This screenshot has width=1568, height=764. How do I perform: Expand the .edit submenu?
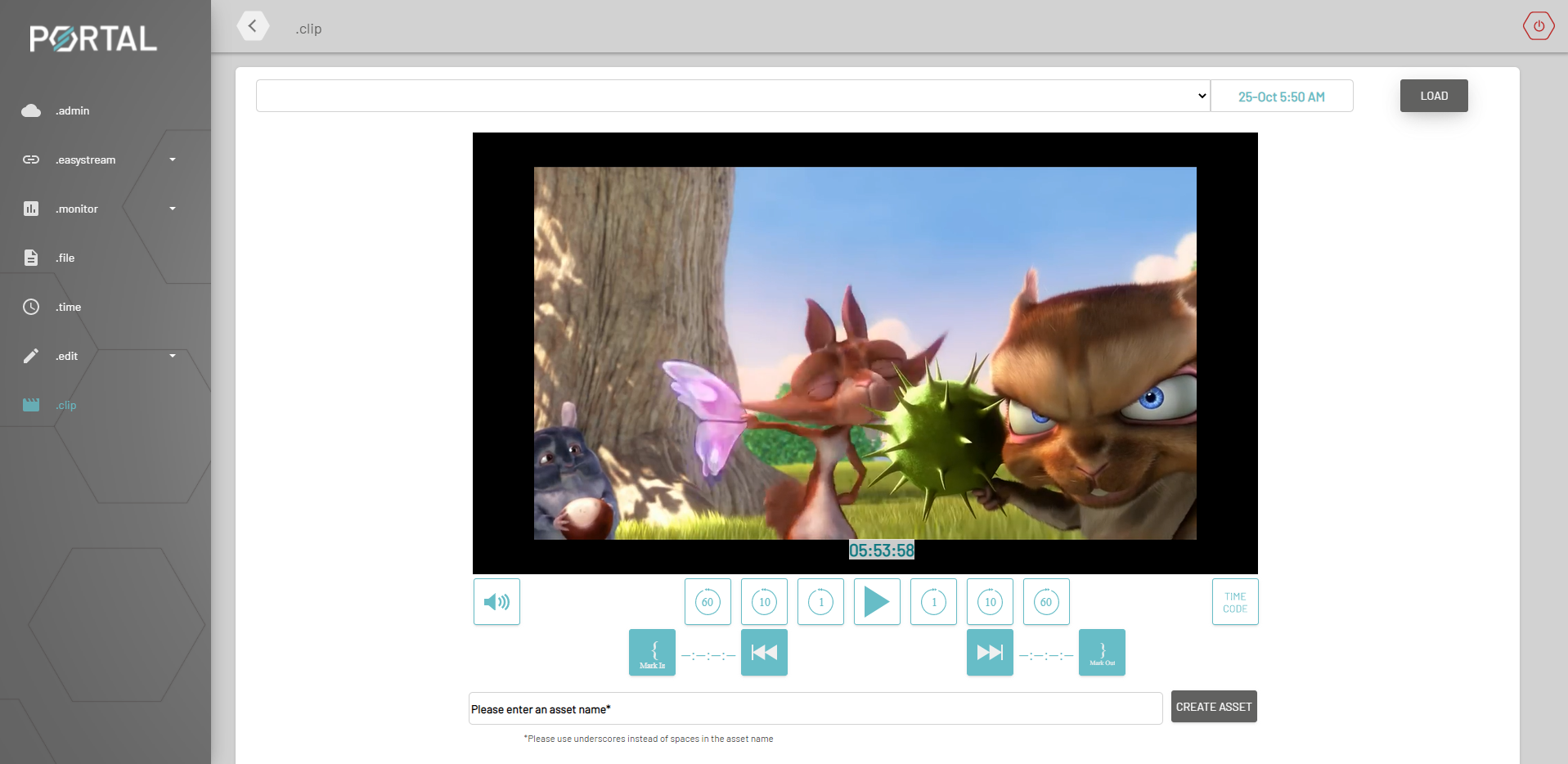(172, 356)
